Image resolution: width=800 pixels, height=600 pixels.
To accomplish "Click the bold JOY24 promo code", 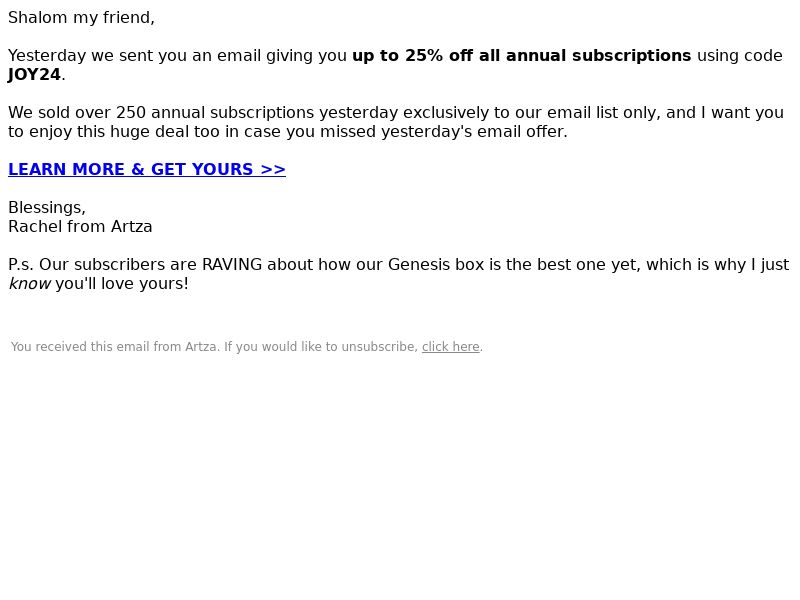I will (x=34, y=74).
